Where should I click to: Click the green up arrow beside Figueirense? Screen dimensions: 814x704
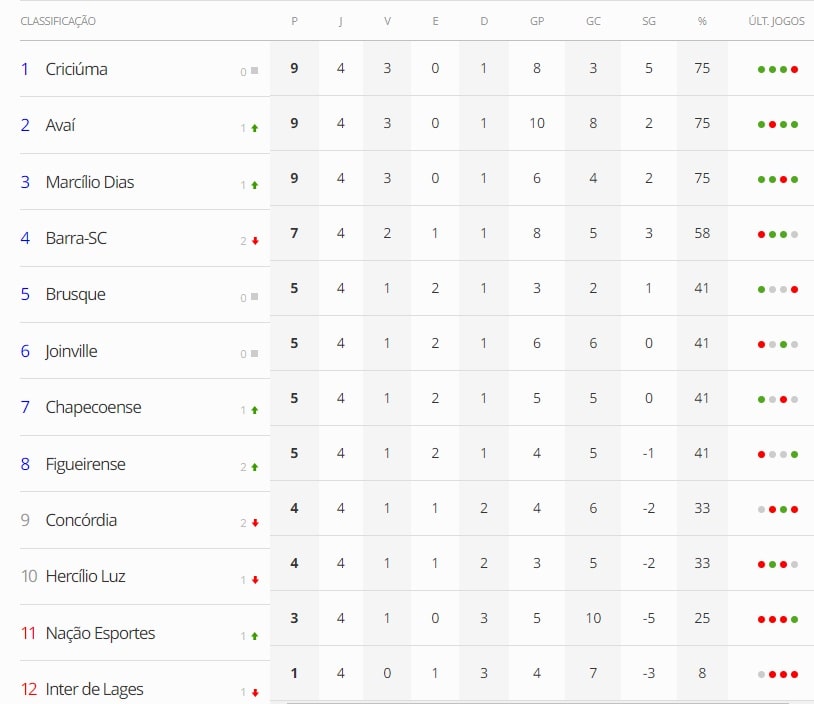[255, 467]
